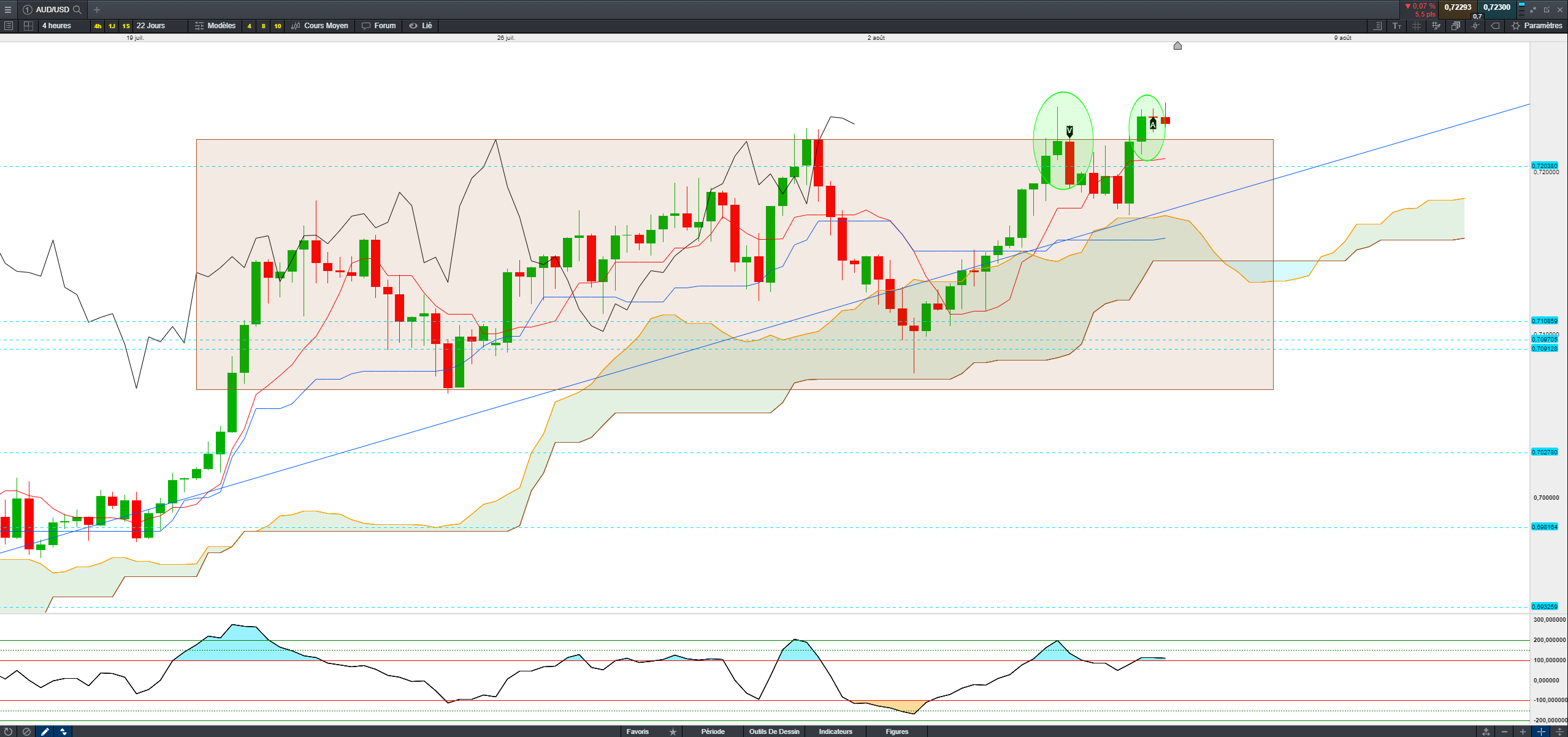The width and height of the screenshot is (1568, 737).
Task: Open the 4 heures timeframe dropdown
Action: coord(56,26)
